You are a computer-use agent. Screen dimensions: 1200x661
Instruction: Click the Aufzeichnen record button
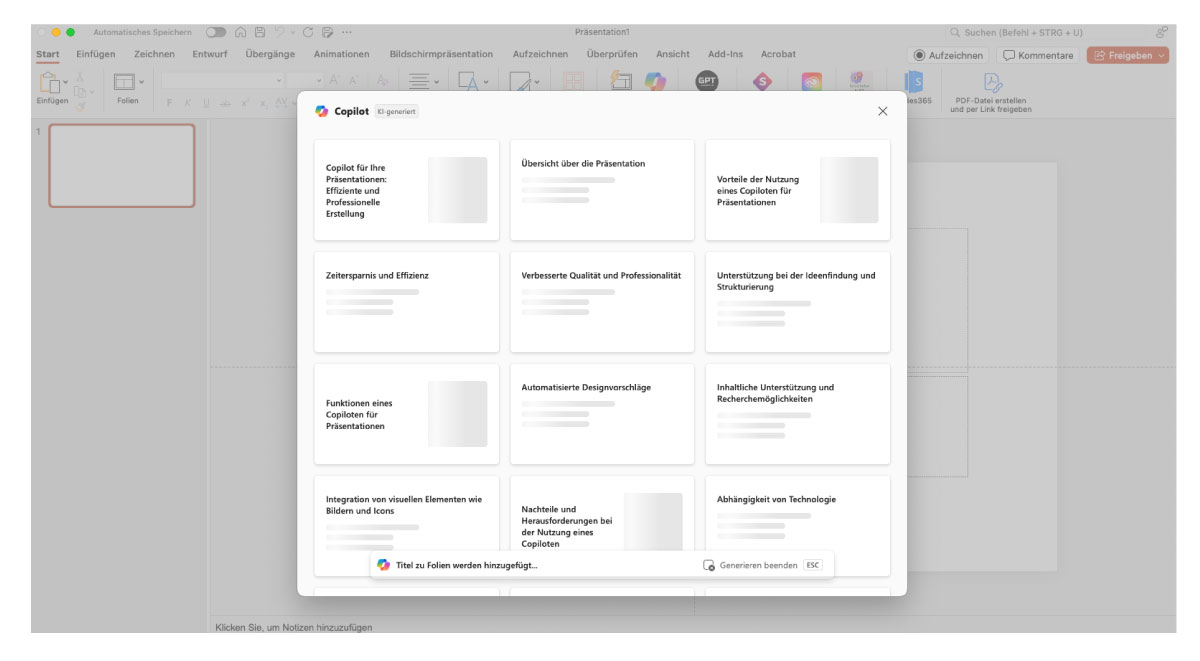(948, 55)
